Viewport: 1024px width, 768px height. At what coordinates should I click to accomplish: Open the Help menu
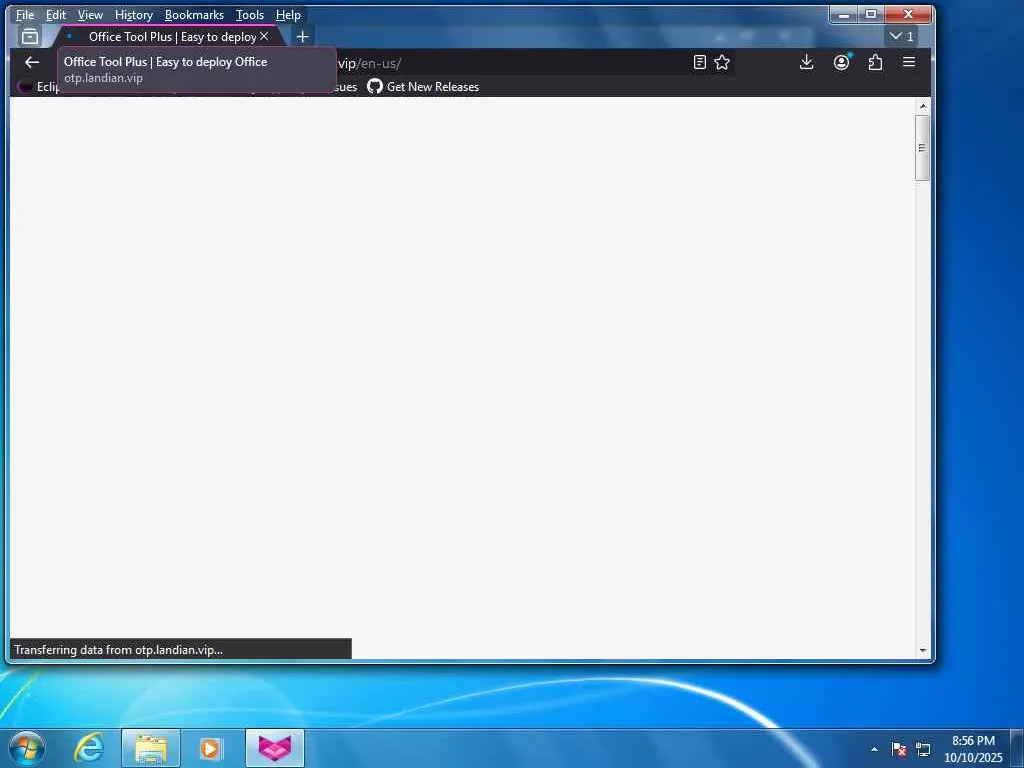288,15
